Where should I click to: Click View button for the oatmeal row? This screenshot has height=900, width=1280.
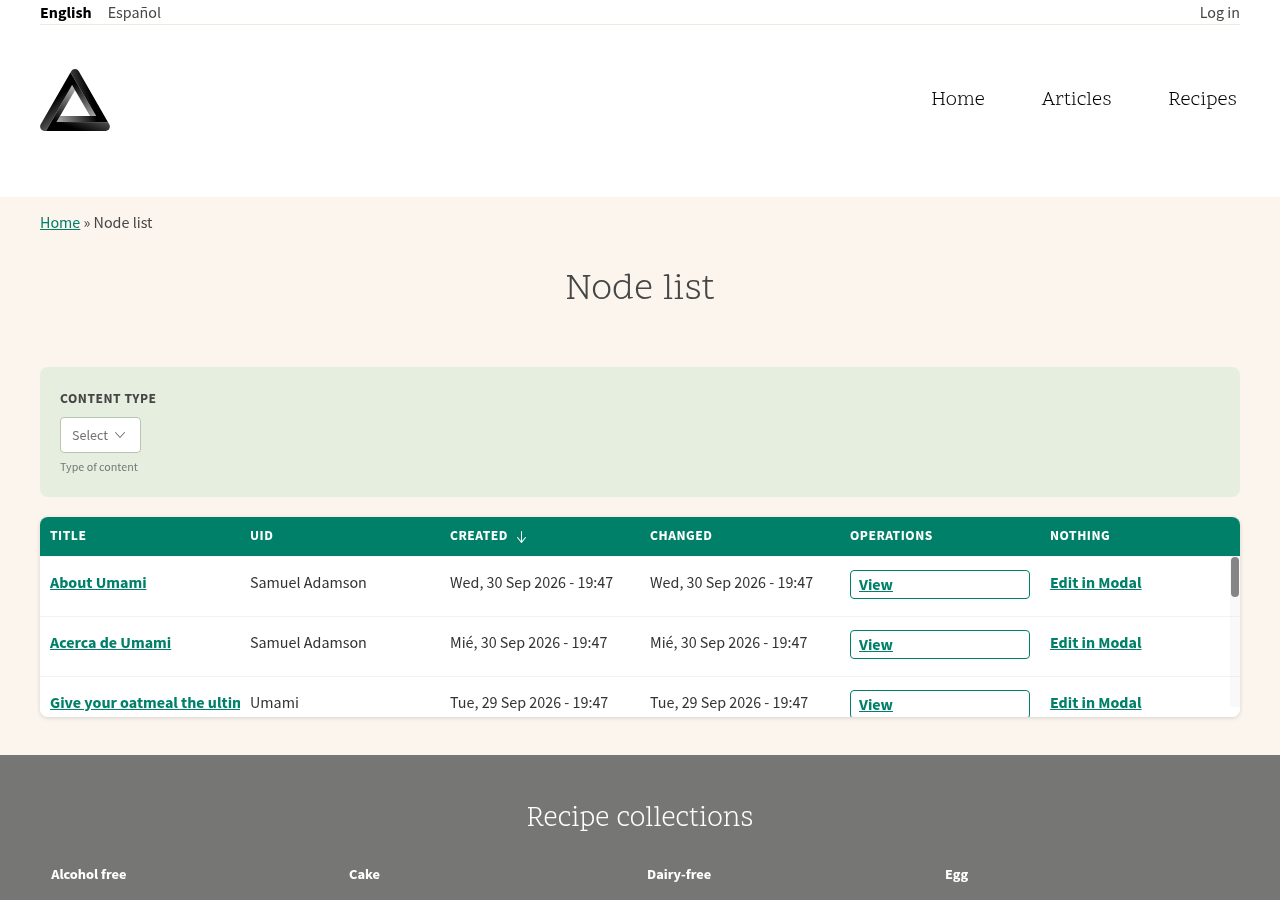click(940, 704)
